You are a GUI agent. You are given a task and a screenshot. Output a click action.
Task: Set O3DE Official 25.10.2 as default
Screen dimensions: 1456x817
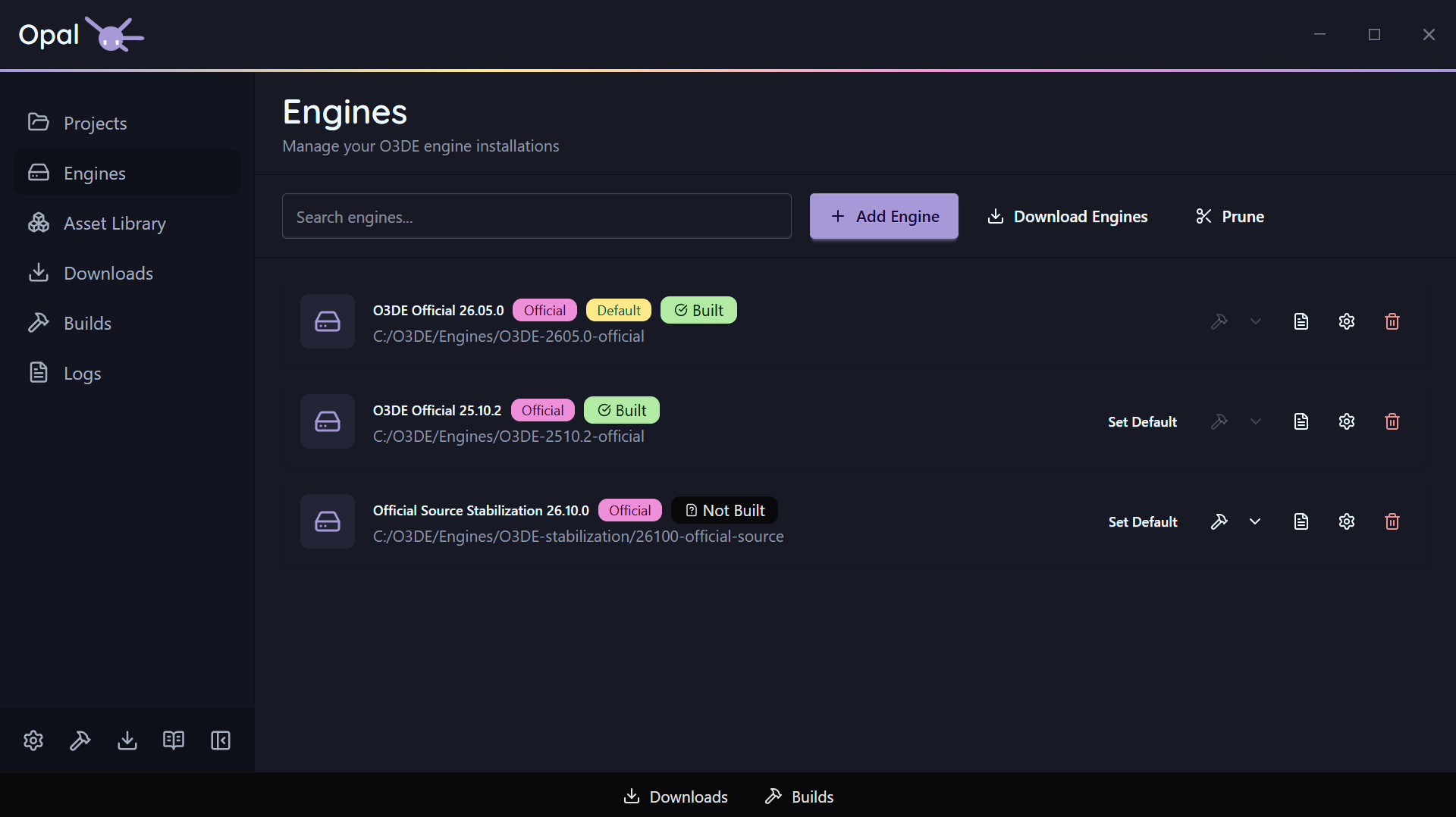1142,421
